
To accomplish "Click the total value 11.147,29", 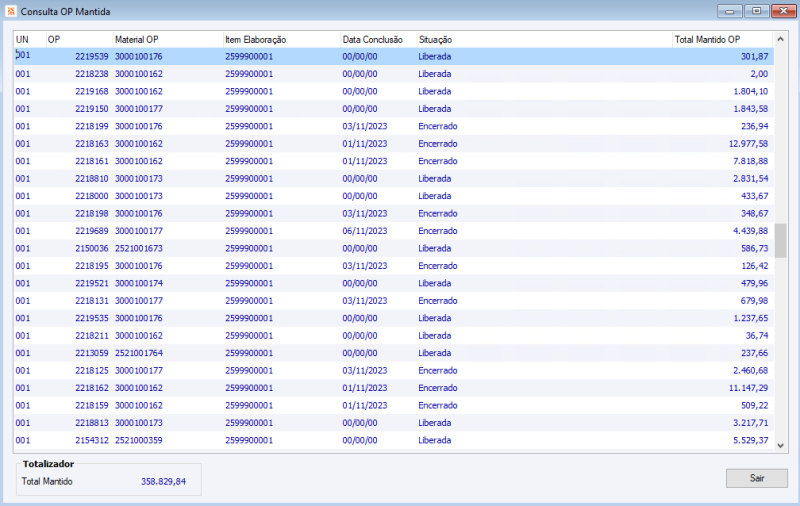I will [x=748, y=388].
